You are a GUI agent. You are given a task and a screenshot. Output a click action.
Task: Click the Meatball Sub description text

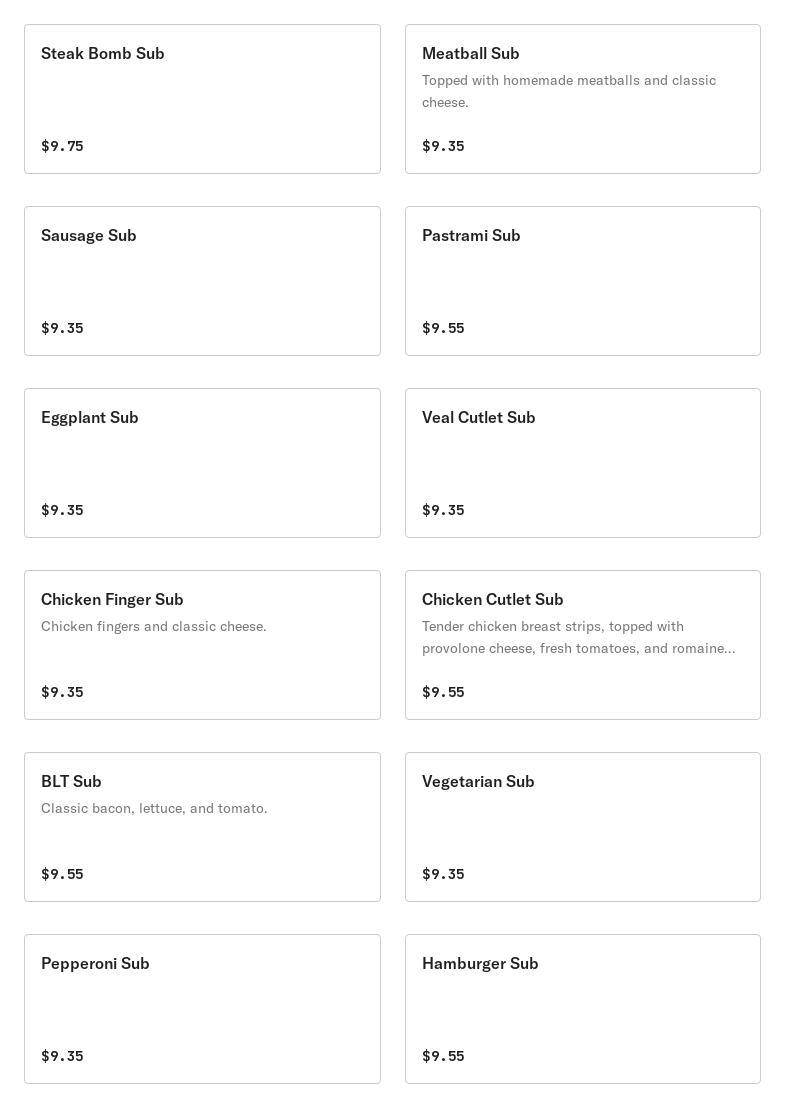(569, 91)
